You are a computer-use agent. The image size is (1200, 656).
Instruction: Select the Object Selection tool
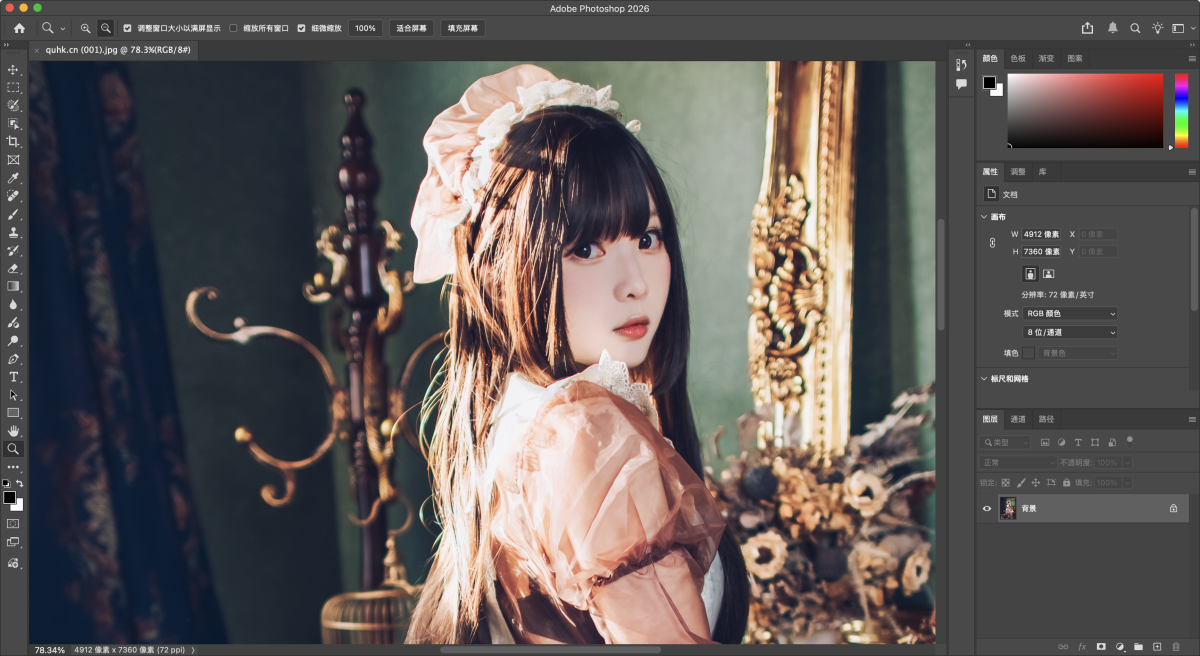(x=14, y=124)
